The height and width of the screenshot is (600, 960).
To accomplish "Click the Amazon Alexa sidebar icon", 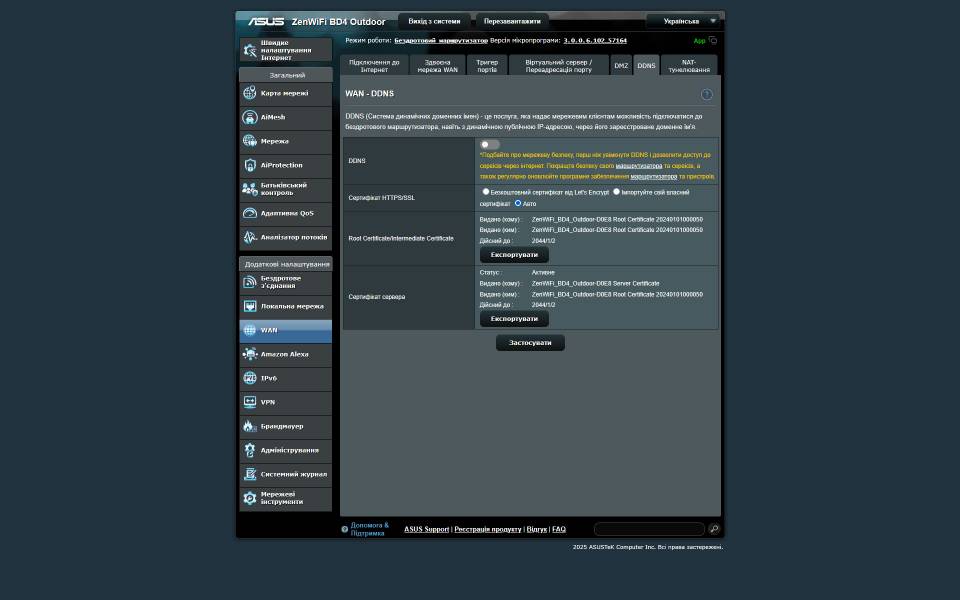I will tap(250, 354).
